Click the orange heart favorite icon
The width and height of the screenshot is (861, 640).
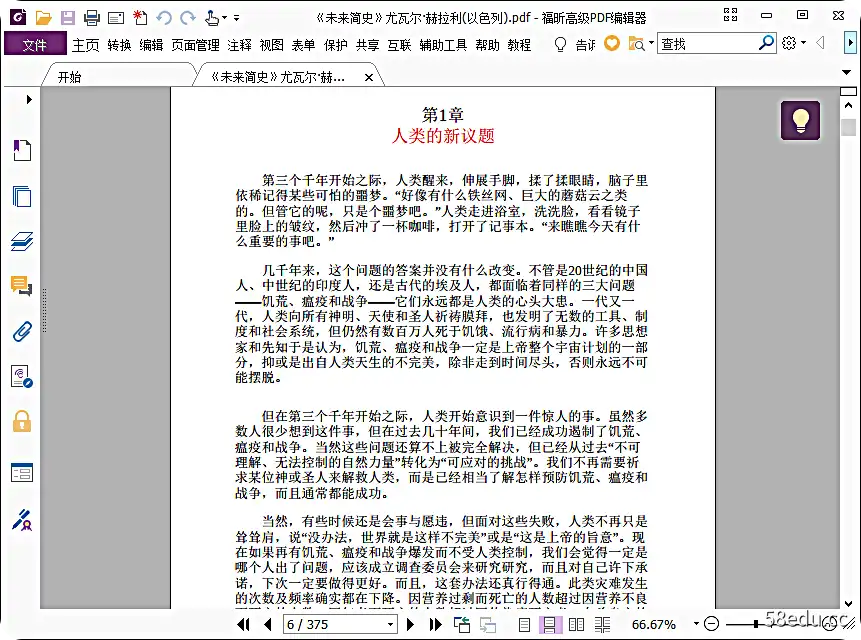click(x=612, y=43)
